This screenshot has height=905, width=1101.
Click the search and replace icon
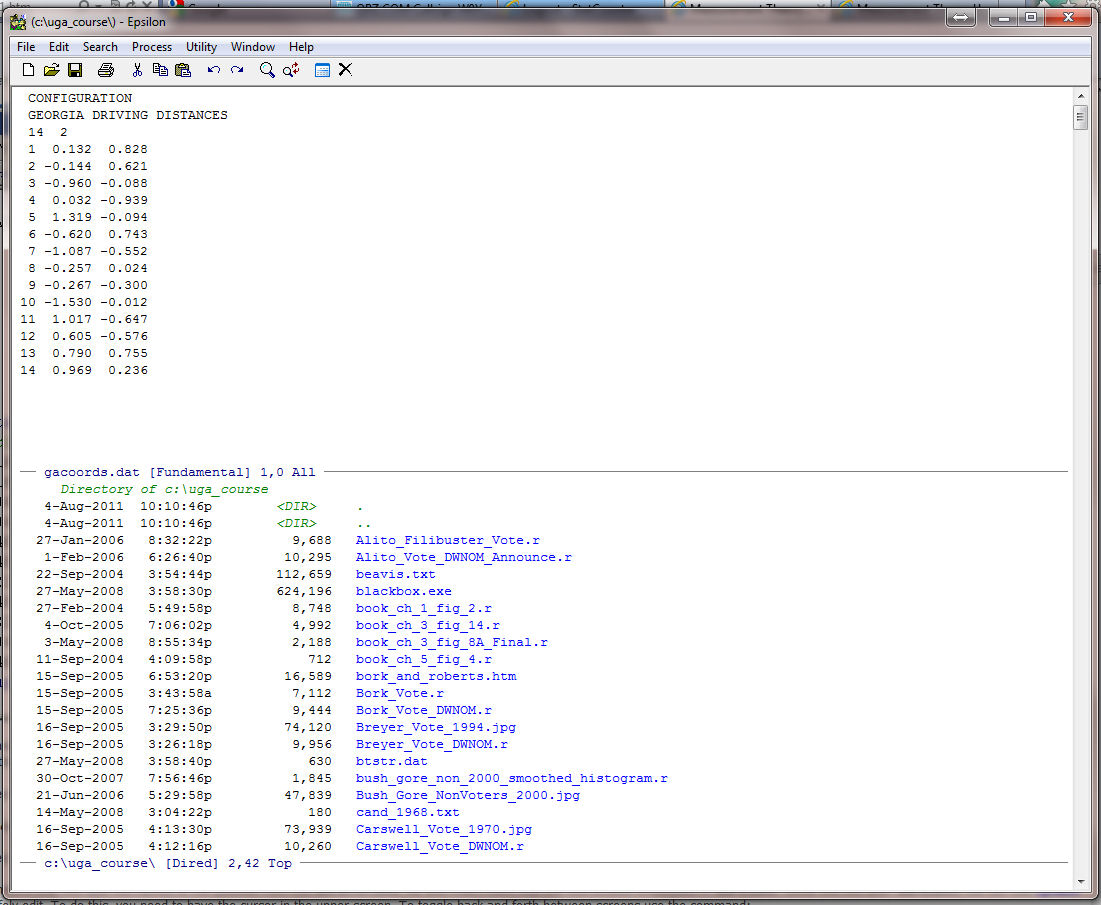(291, 70)
